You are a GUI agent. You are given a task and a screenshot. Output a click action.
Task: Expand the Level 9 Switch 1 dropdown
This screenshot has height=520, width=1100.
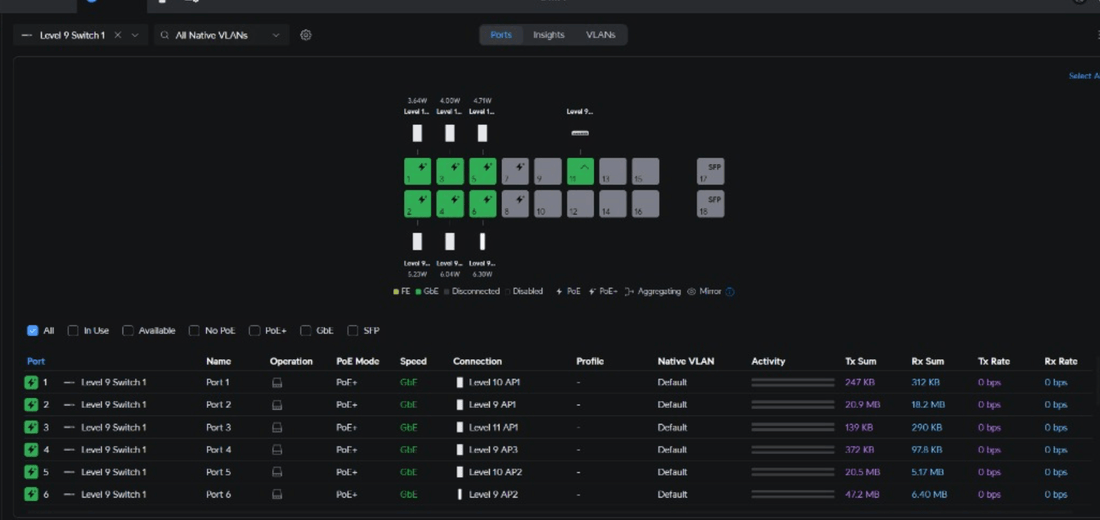[135, 35]
